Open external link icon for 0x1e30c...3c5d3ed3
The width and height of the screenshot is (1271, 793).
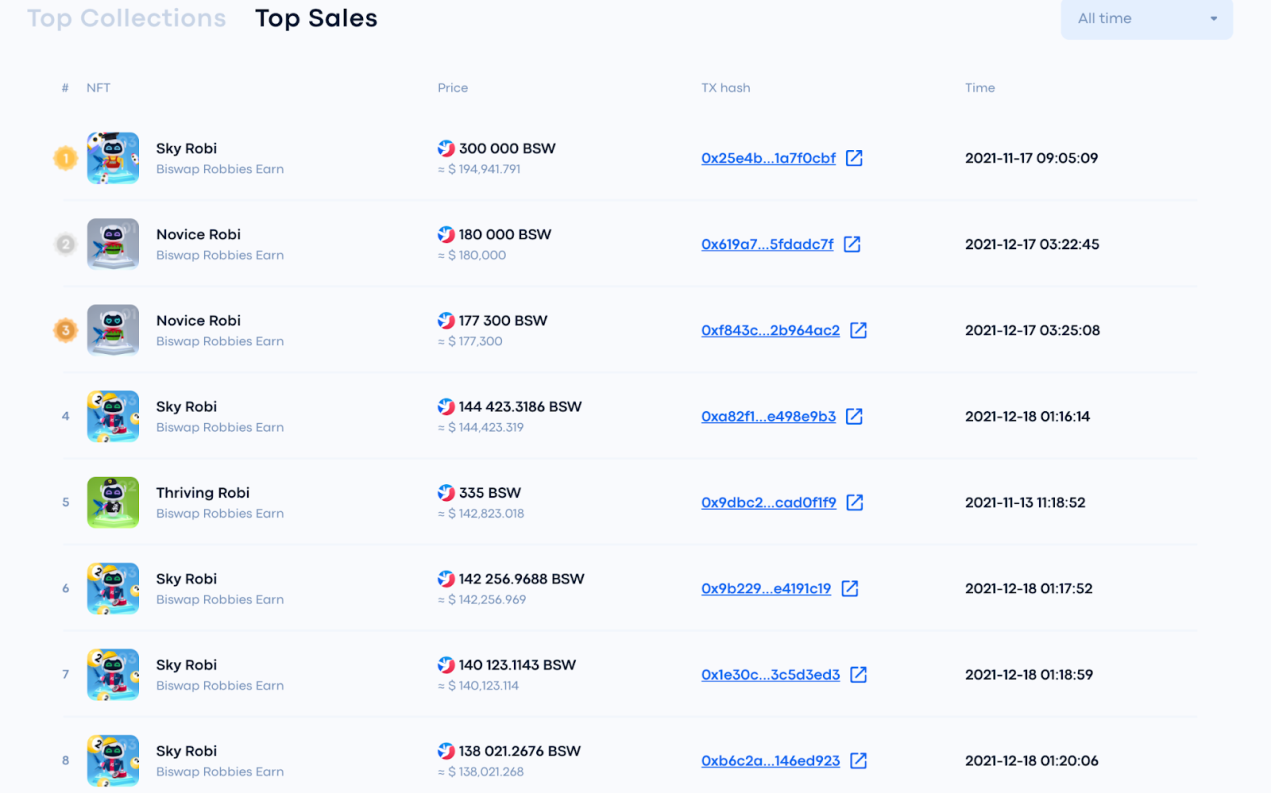[x=858, y=674]
